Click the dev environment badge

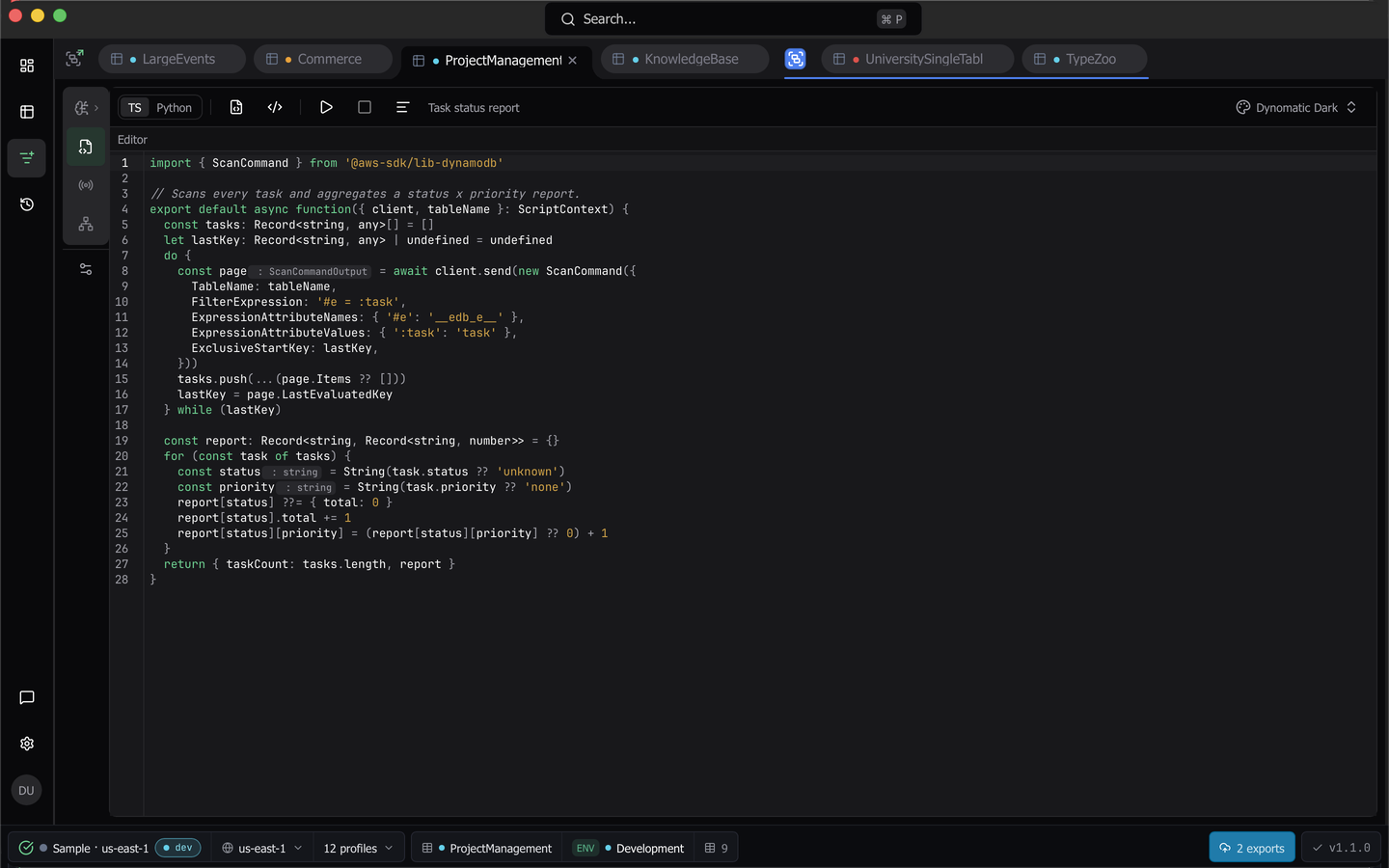click(x=178, y=848)
